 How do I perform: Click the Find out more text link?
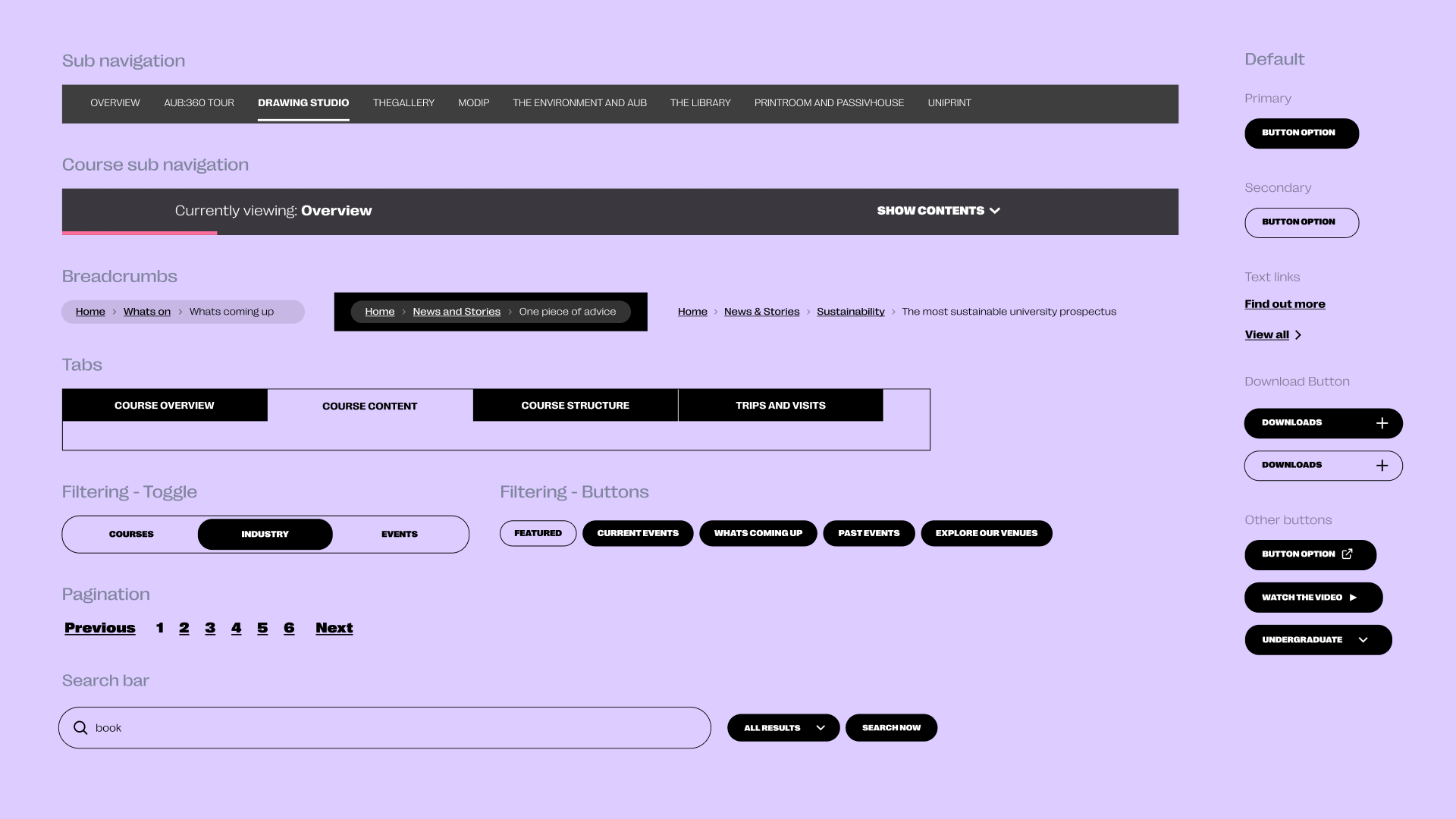pos(1285,303)
